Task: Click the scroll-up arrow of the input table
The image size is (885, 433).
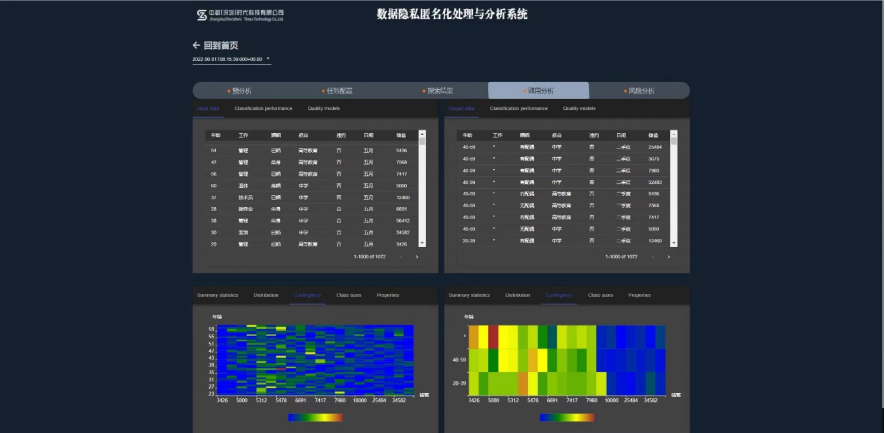Action: click(422, 133)
